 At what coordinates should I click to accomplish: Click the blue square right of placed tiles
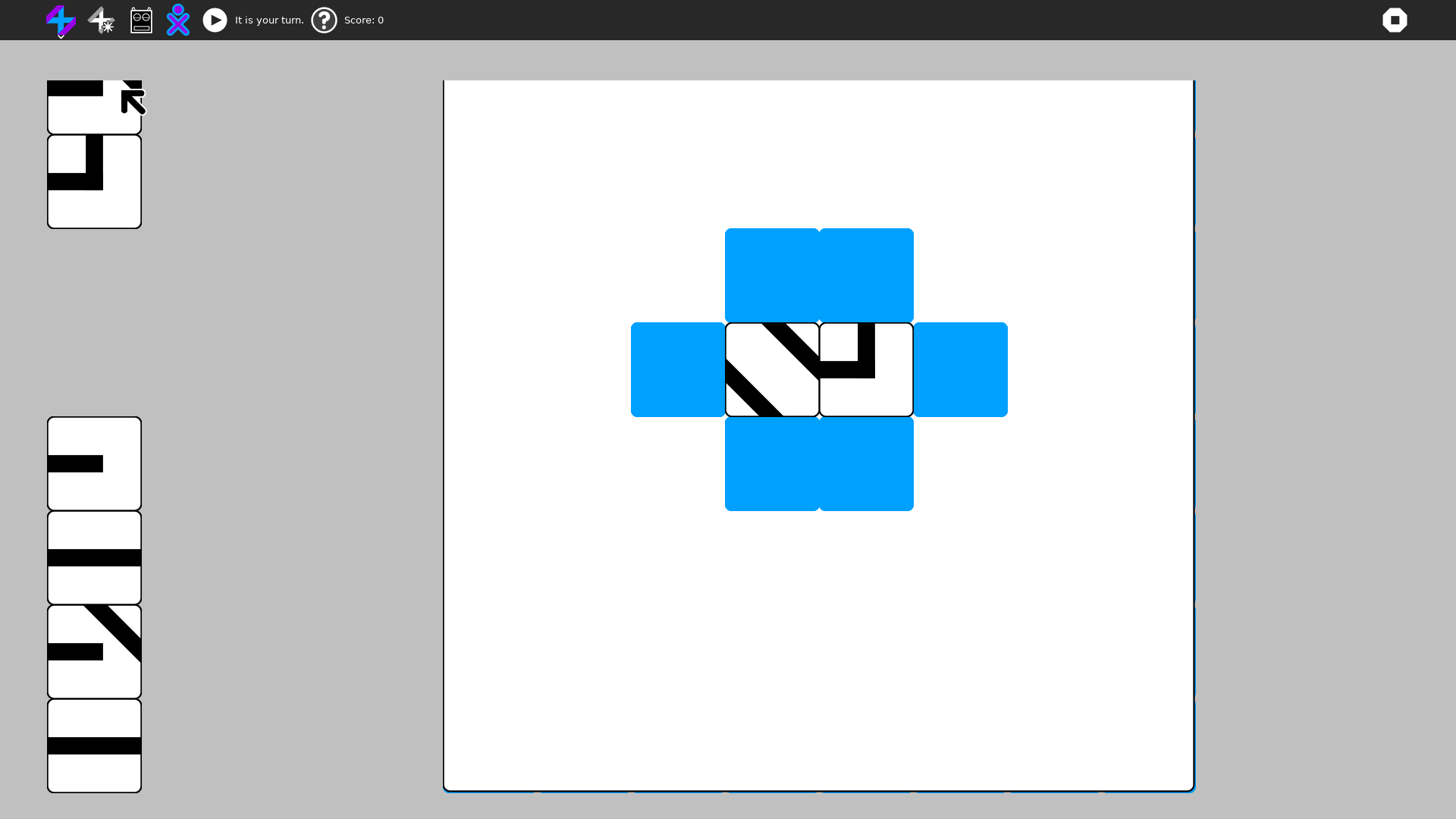(x=960, y=369)
